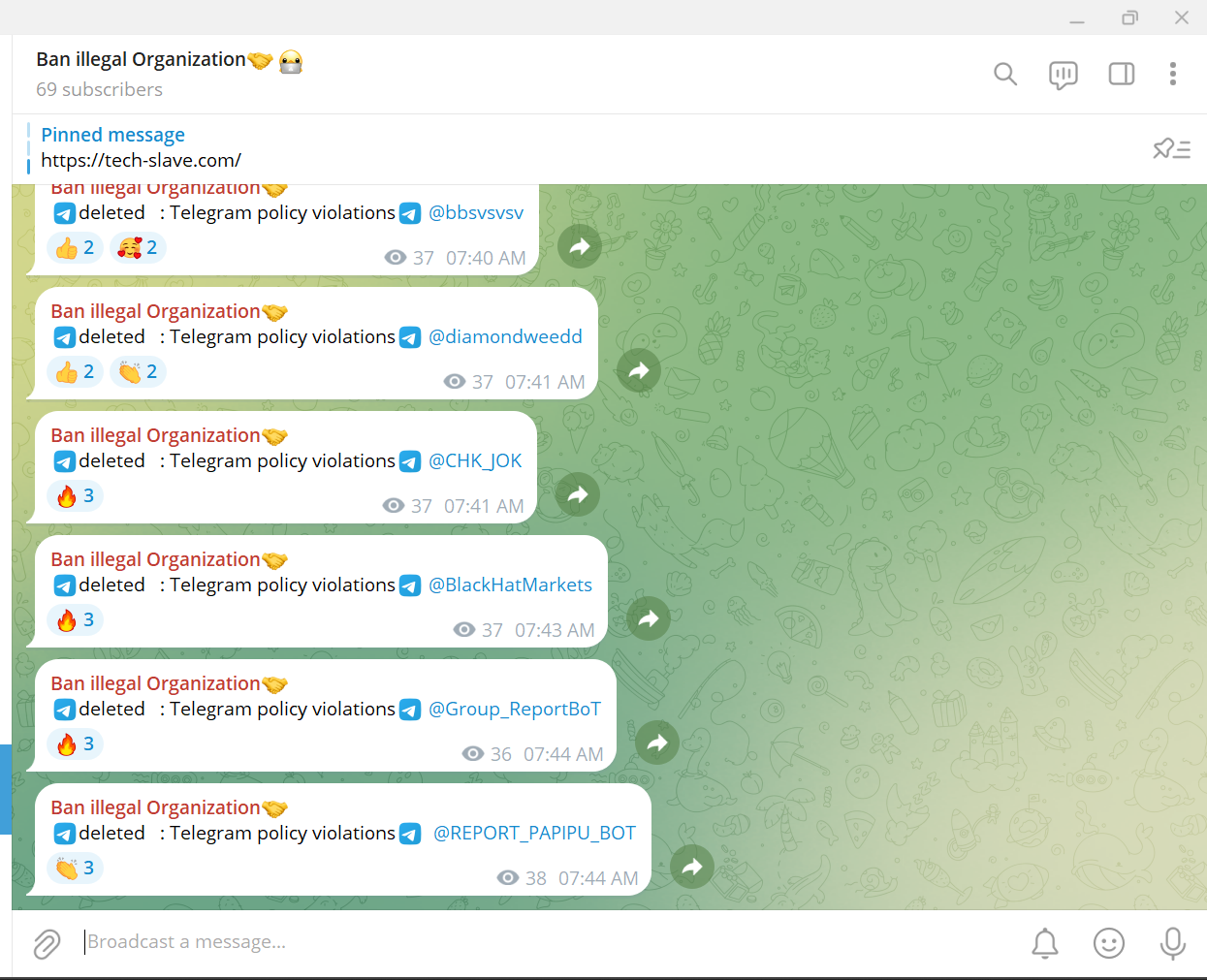
Task: Restore down the Telegram window
Action: click(1129, 17)
